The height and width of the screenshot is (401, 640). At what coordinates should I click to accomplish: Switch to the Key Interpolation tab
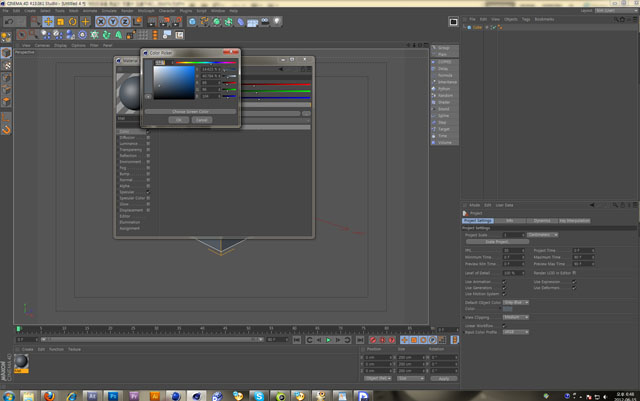point(574,221)
